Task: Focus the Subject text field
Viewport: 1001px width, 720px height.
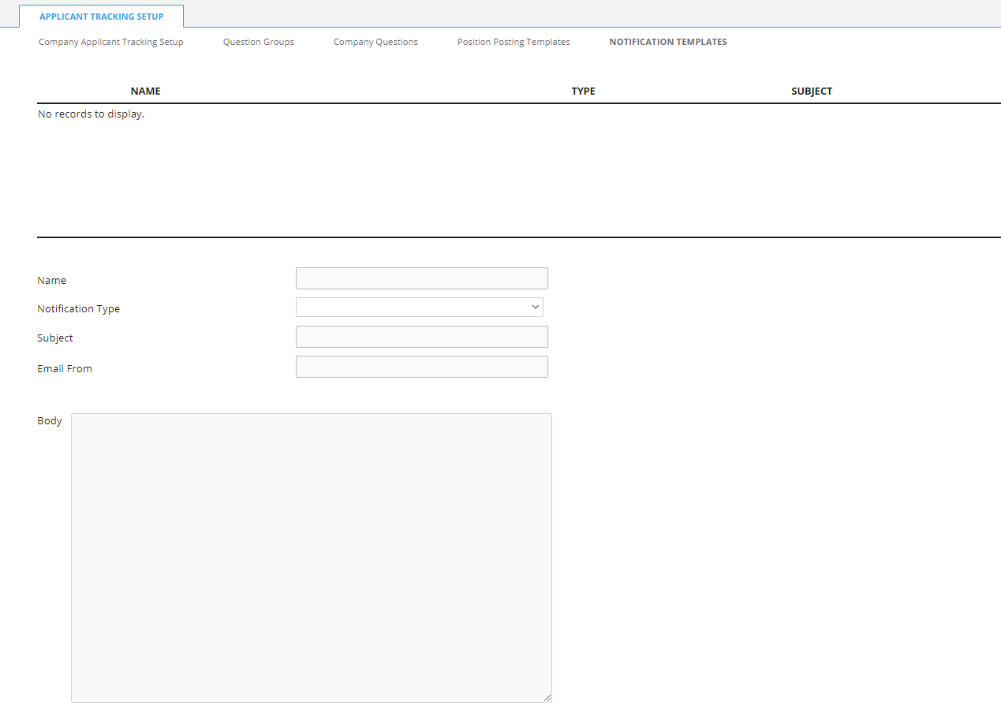Action: [421, 337]
